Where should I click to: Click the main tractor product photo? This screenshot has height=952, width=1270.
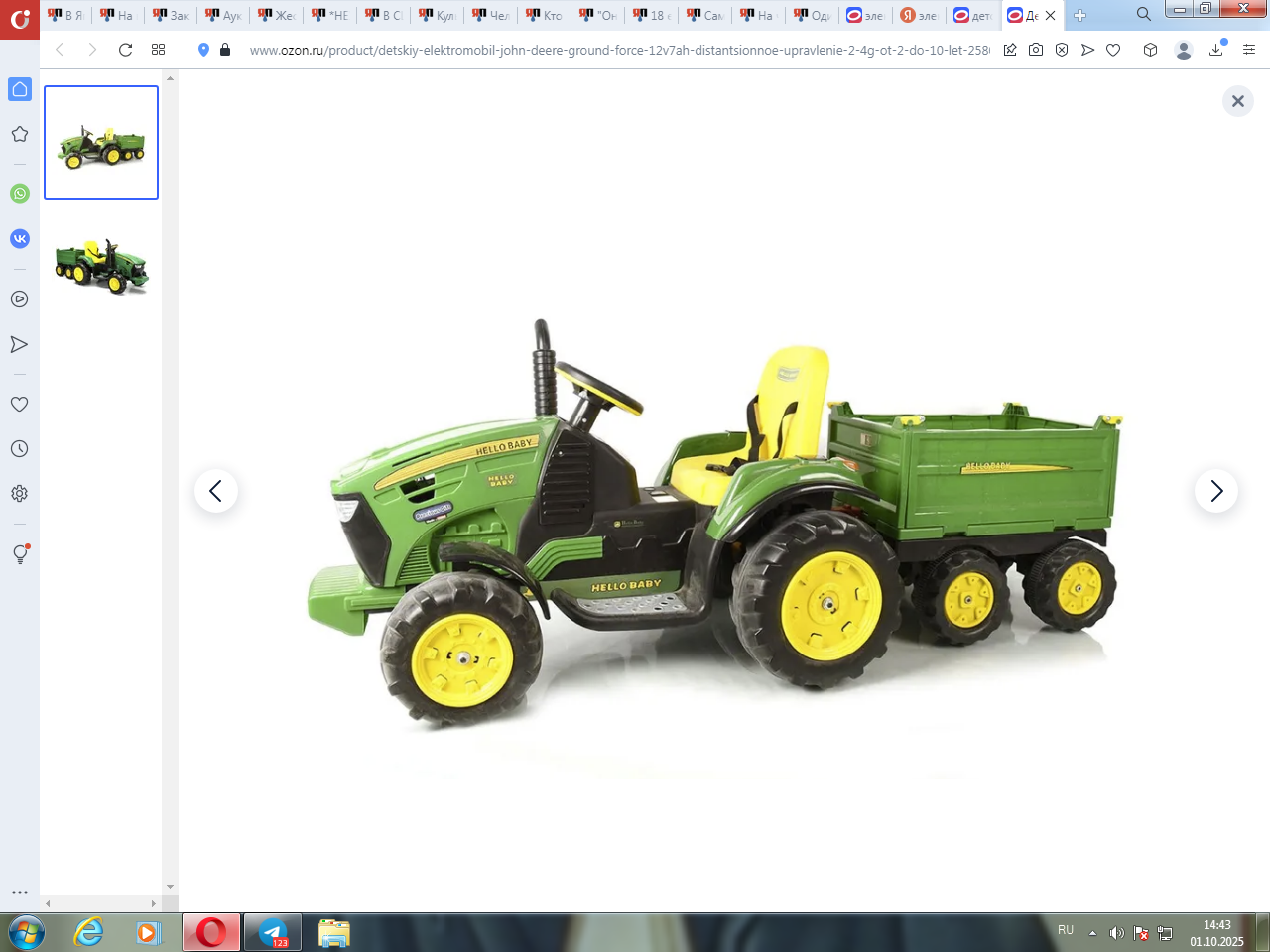click(714, 526)
